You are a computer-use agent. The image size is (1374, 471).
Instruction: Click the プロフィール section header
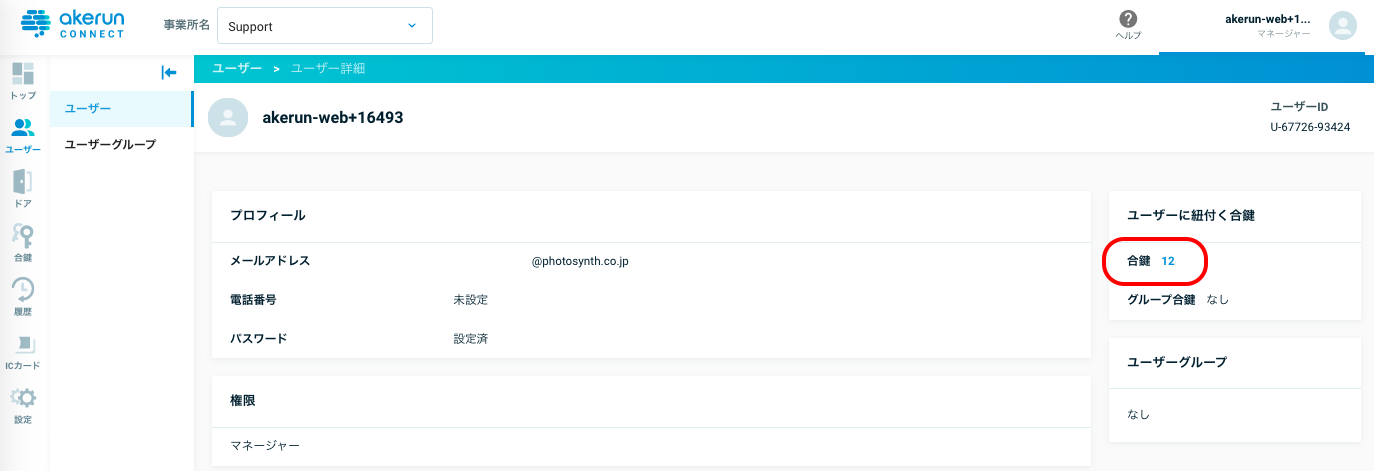pos(268,215)
